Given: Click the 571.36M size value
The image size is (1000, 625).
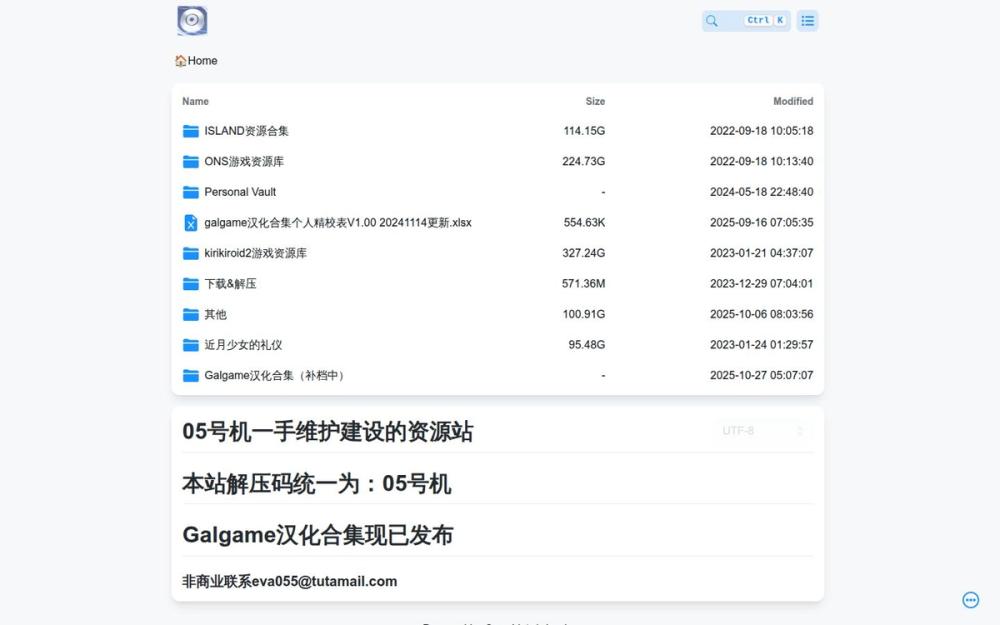Looking at the screenshot, I should point(584,284).
